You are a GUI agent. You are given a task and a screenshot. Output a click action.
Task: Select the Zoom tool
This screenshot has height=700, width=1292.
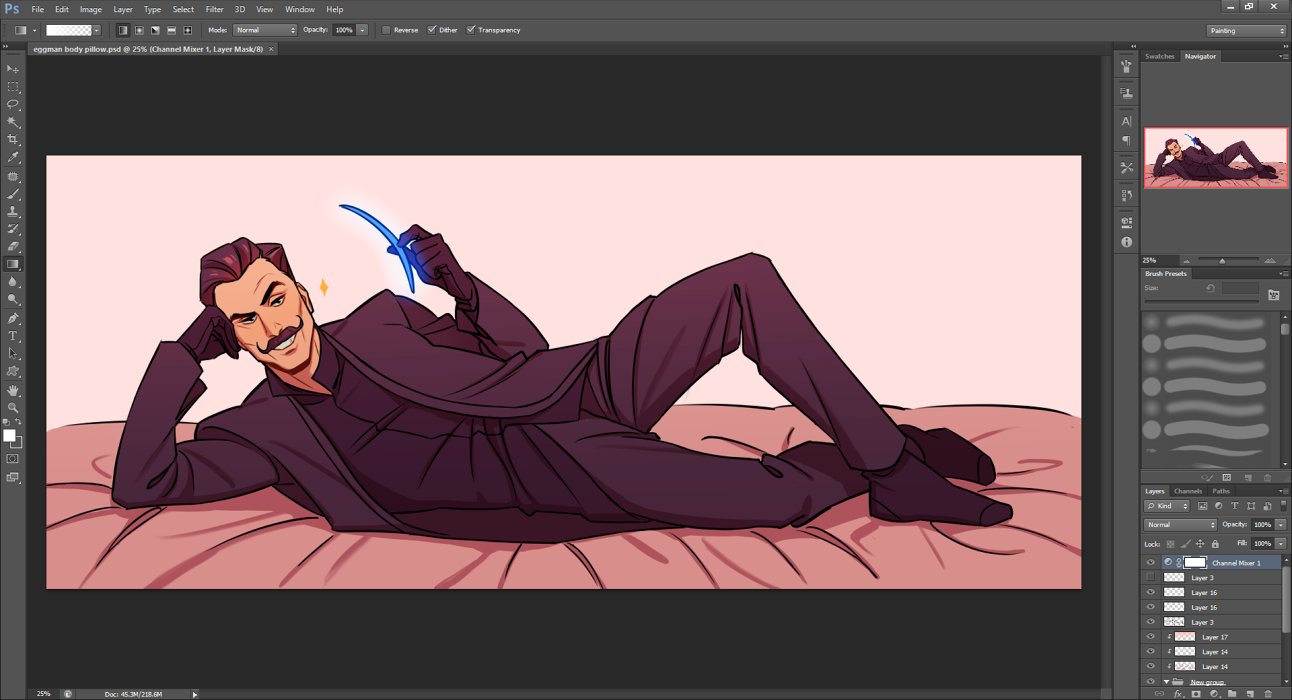point(13,408)
